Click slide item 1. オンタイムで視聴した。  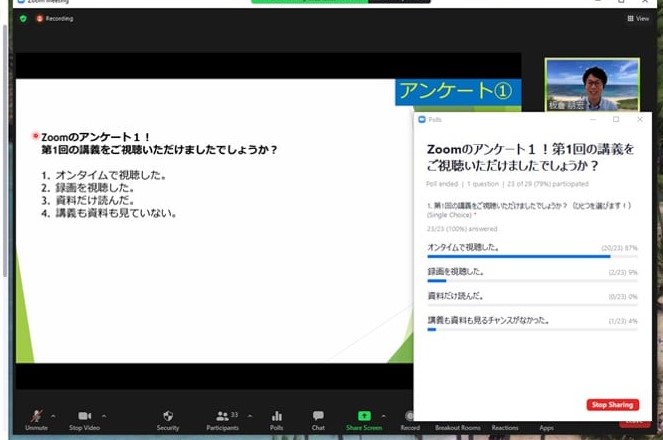[x=104, y=175]
